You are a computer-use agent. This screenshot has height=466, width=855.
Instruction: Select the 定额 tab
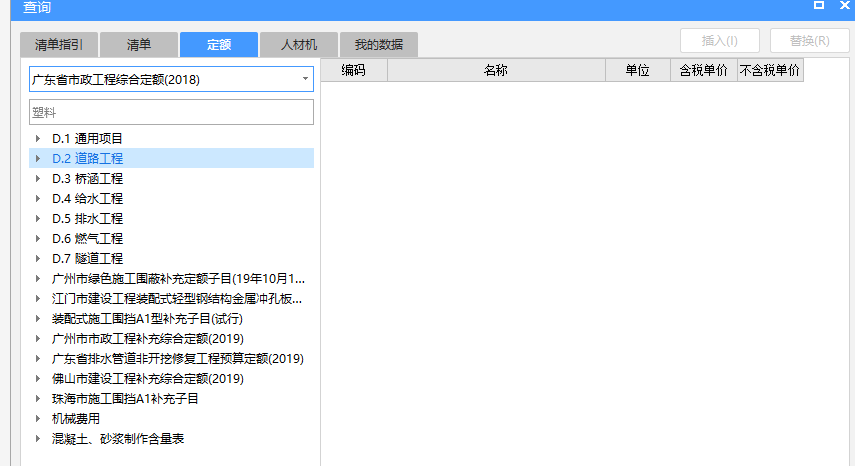pos(219,45)
